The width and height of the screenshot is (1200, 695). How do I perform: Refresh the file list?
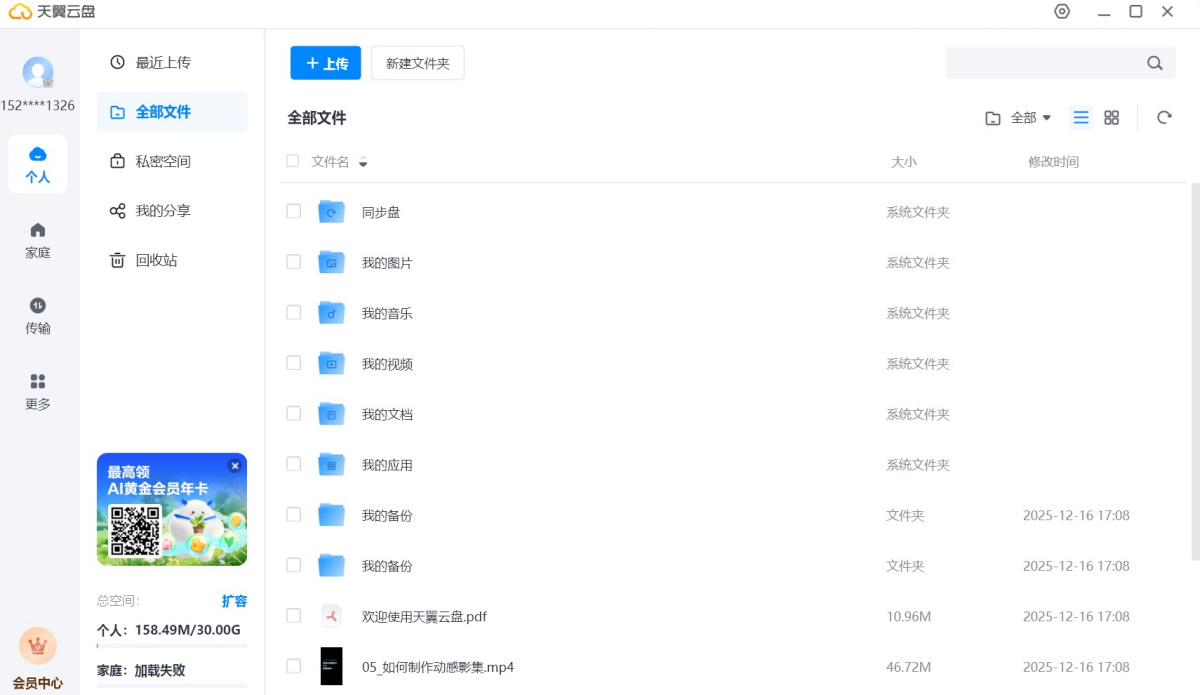(1164, 118)
